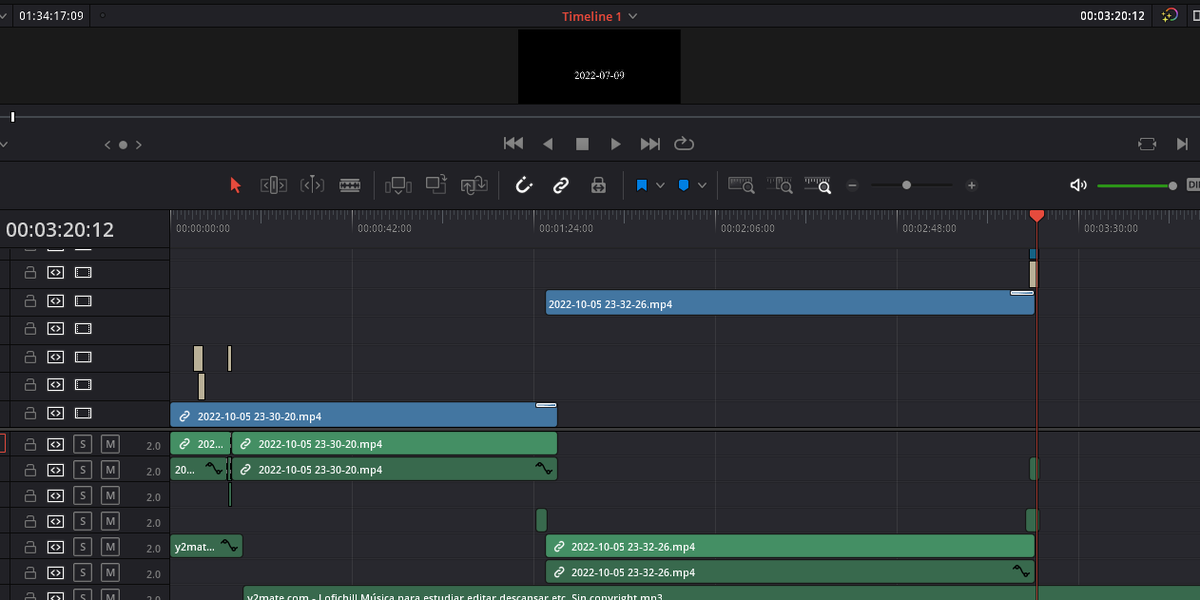Go to last frame of timeline
Viewport: 1200px width, 600px height.
tap(650, 144)
